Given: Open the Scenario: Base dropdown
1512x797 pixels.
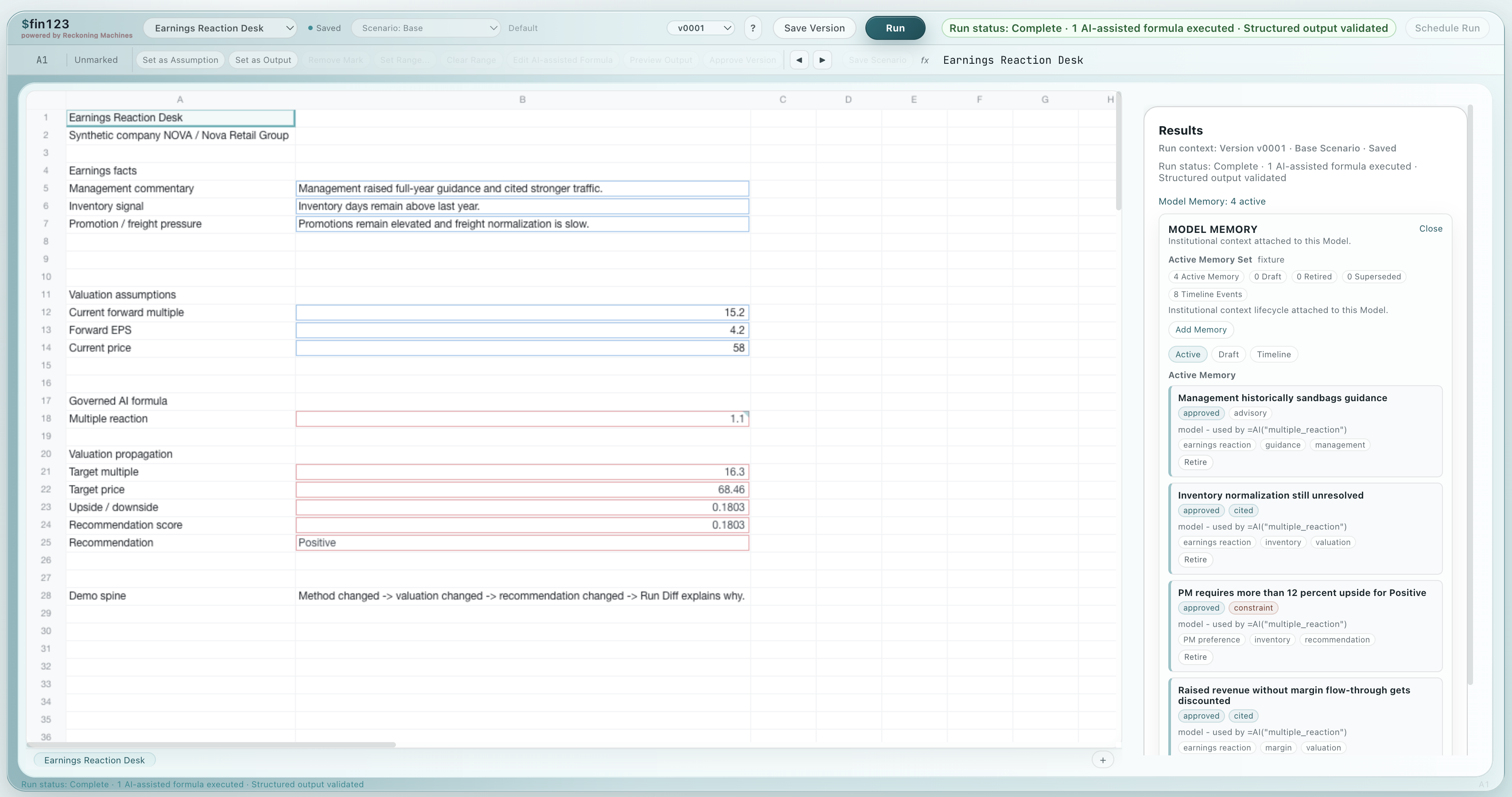Looking at the screenshot, I should (426, 28).
